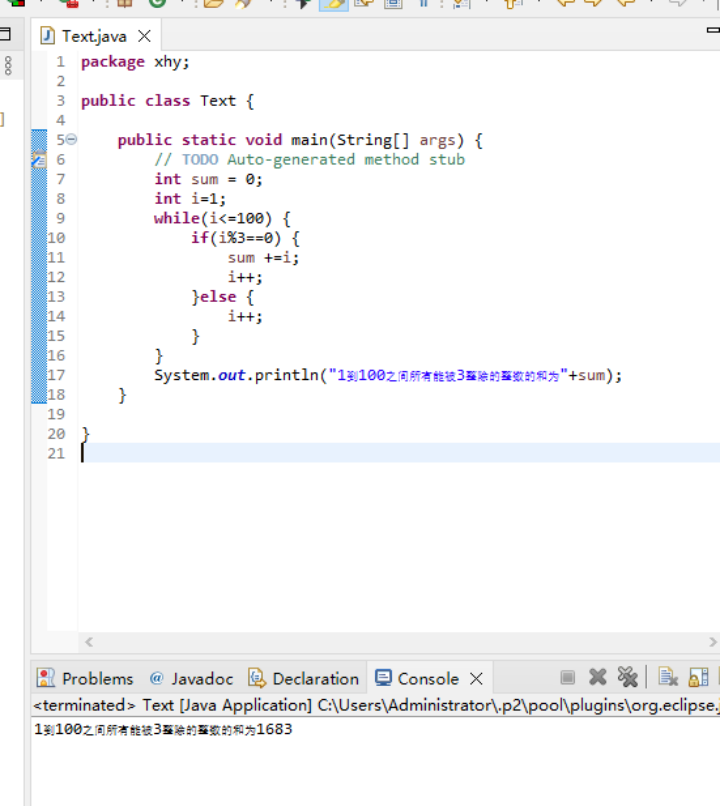The image size is (720, 806).
Task: Click the TODO task marker on line 6
Action: click(39, 159)
